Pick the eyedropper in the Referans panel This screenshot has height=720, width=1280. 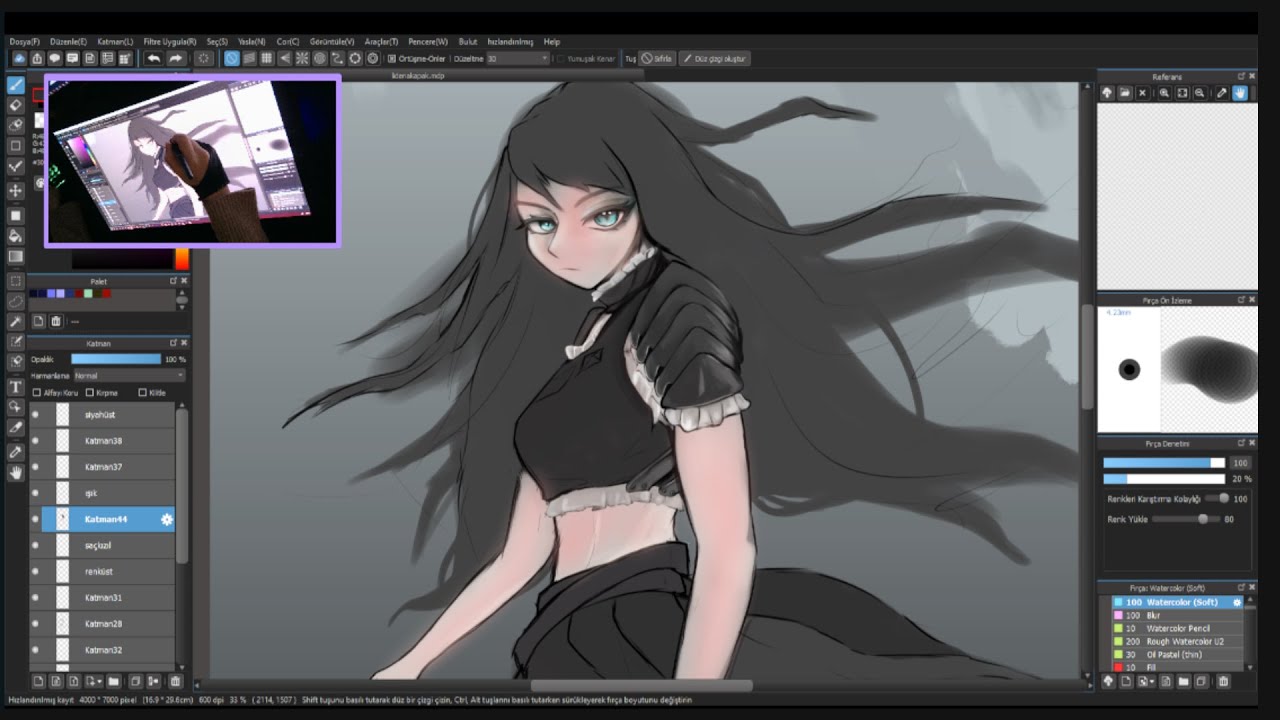[1221, 93]
